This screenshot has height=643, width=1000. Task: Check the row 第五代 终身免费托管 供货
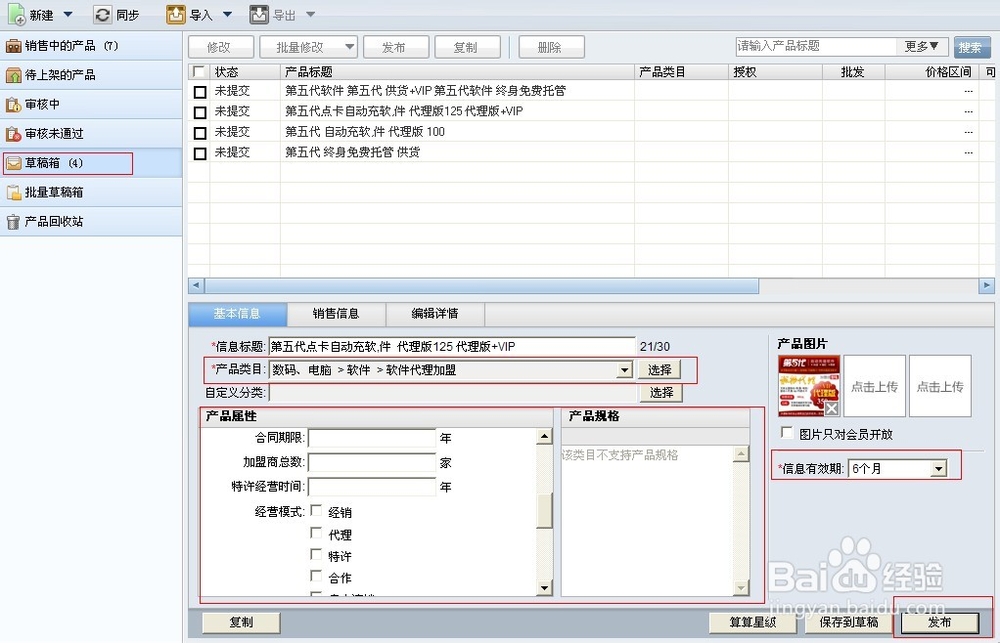pyautogui.click(x=200, y=153)
